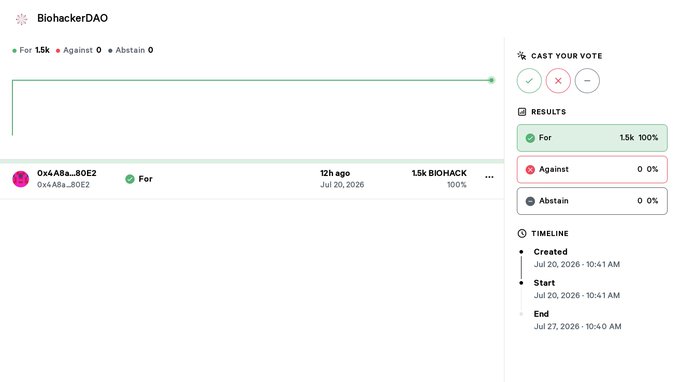Select the Abstain result row

click(592, 201)
